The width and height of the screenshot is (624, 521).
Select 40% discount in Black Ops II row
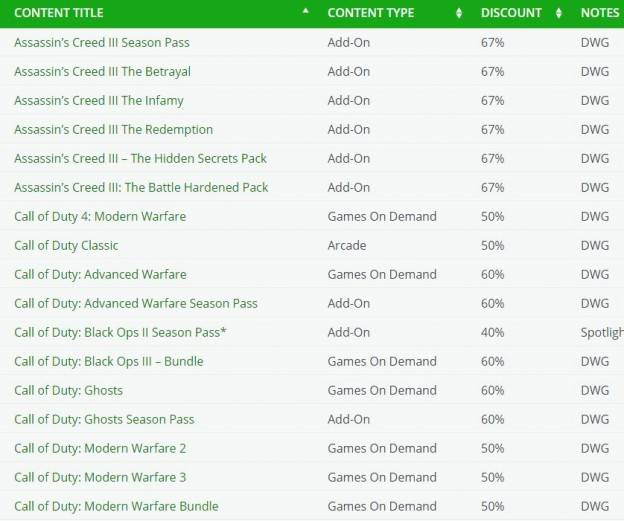[x=492, y=333]
